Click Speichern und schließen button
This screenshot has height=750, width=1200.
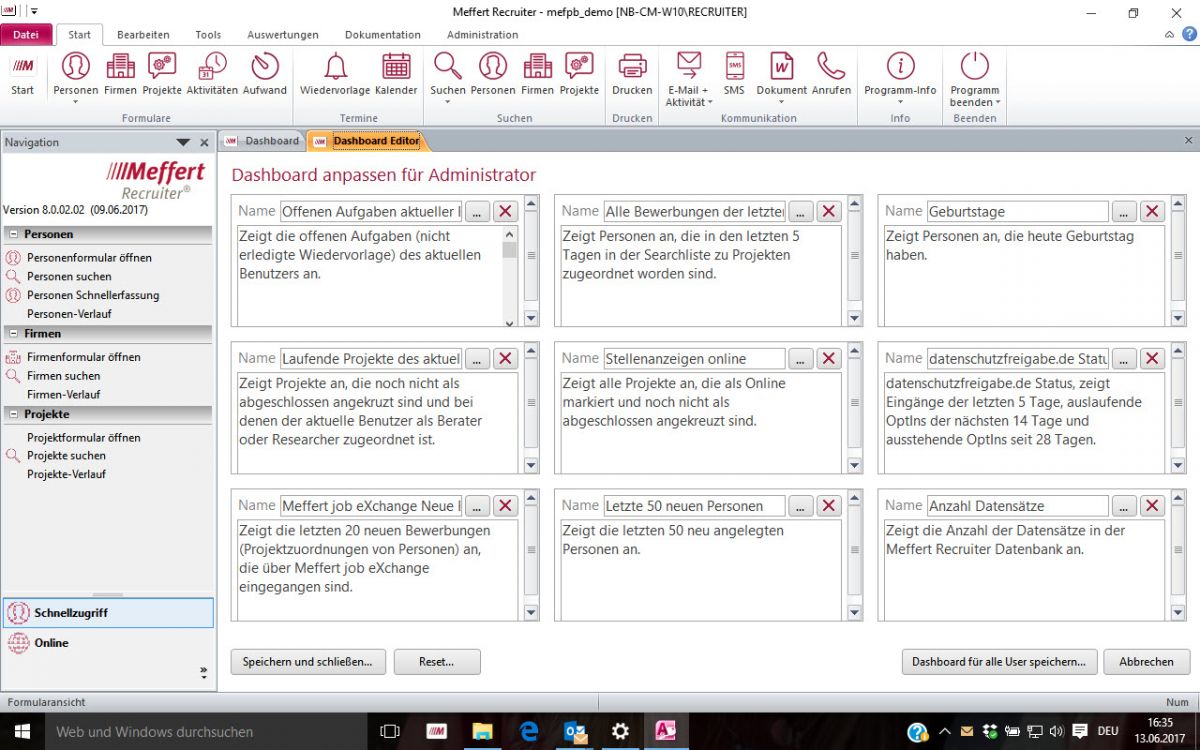click(x=307, y=662)
